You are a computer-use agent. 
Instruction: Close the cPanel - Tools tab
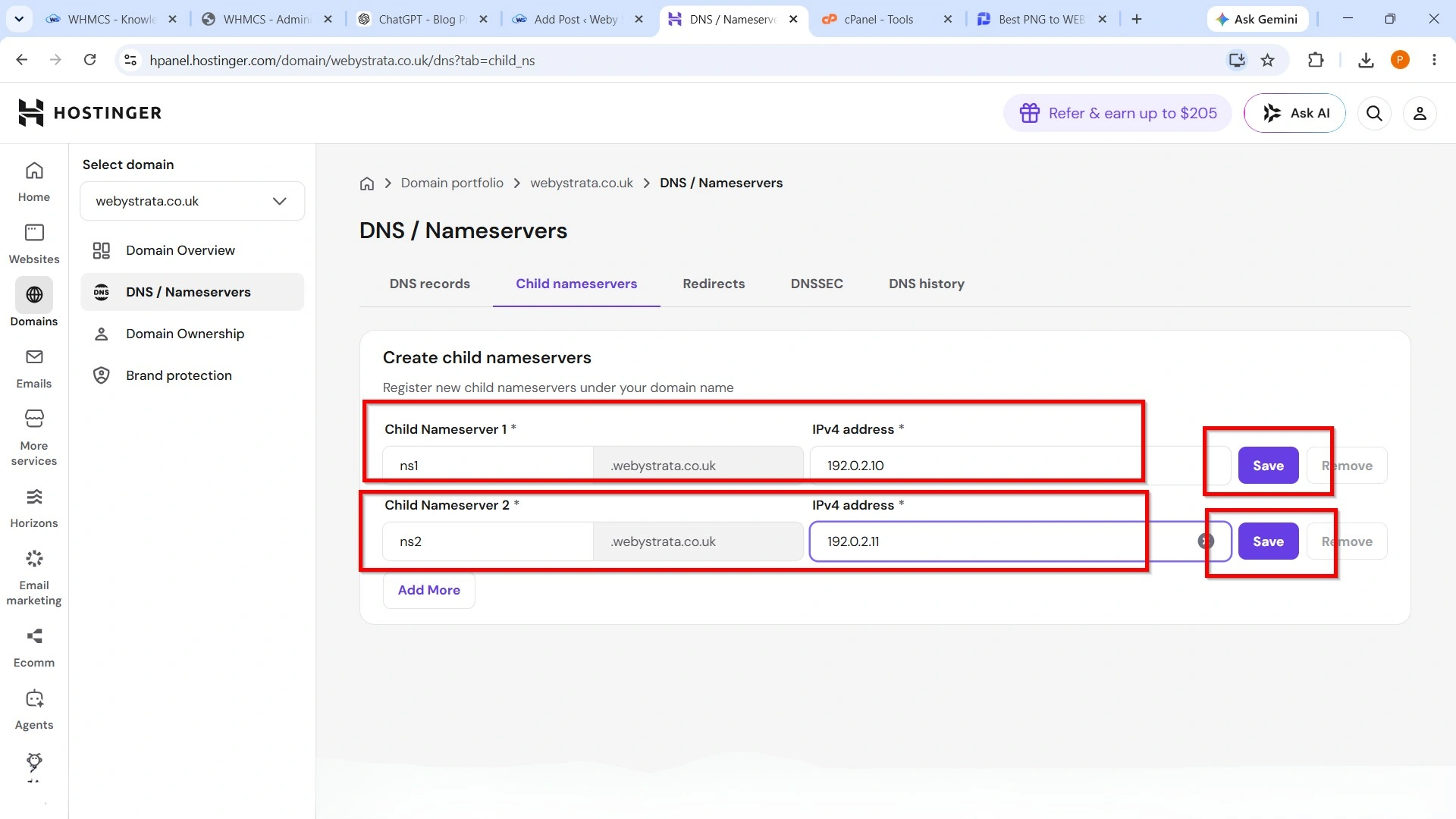click(x=947, y=19)
